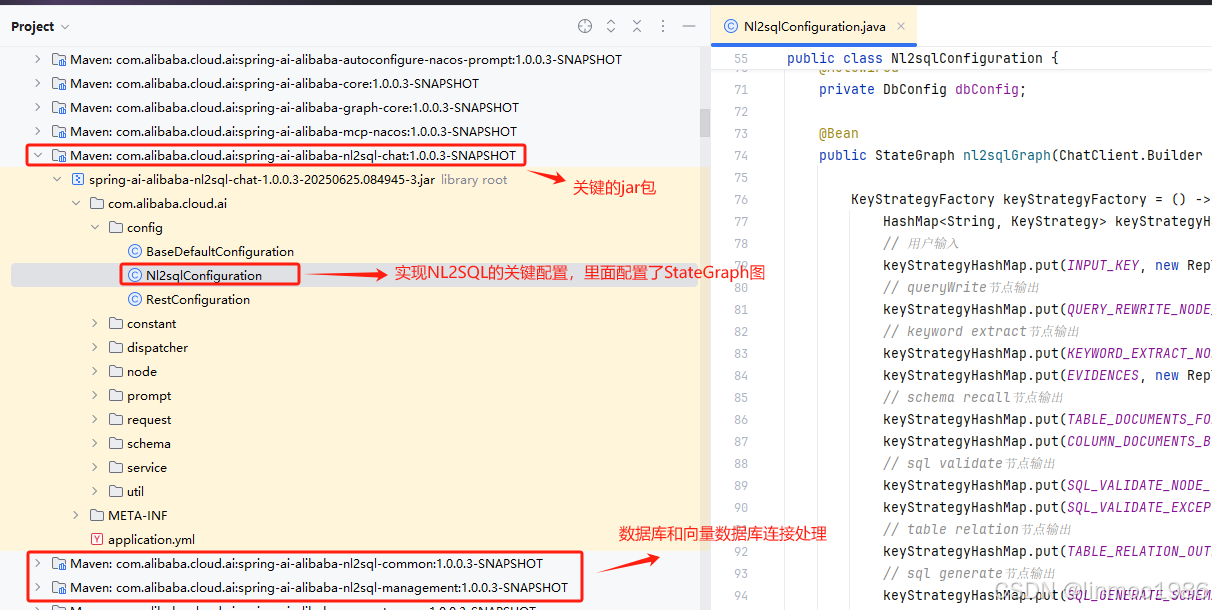Select the BaseDefaultConfiguration class
The width and height of the screenshot is (1212, 610).
click(220, 251)
